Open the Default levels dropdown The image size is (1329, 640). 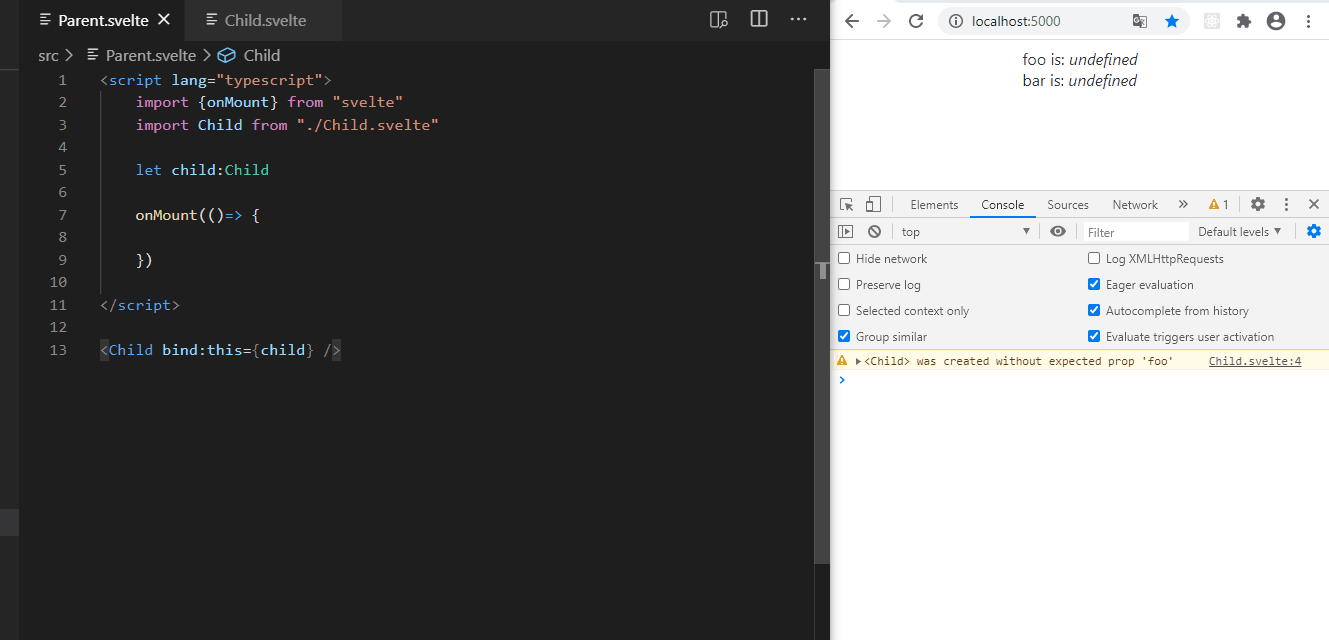coord(1240,232)
